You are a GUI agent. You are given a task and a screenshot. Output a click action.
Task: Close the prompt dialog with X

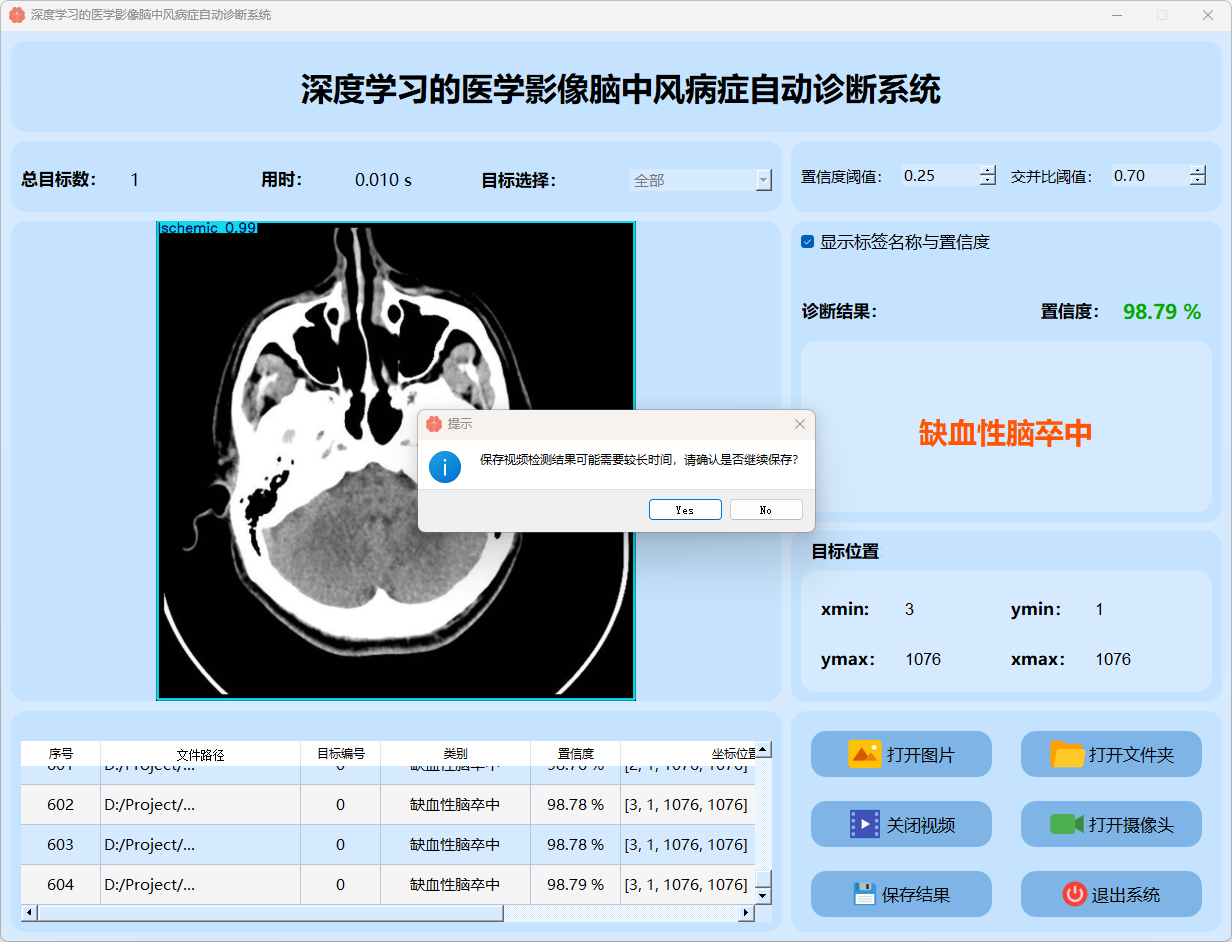tap(799, 424)
